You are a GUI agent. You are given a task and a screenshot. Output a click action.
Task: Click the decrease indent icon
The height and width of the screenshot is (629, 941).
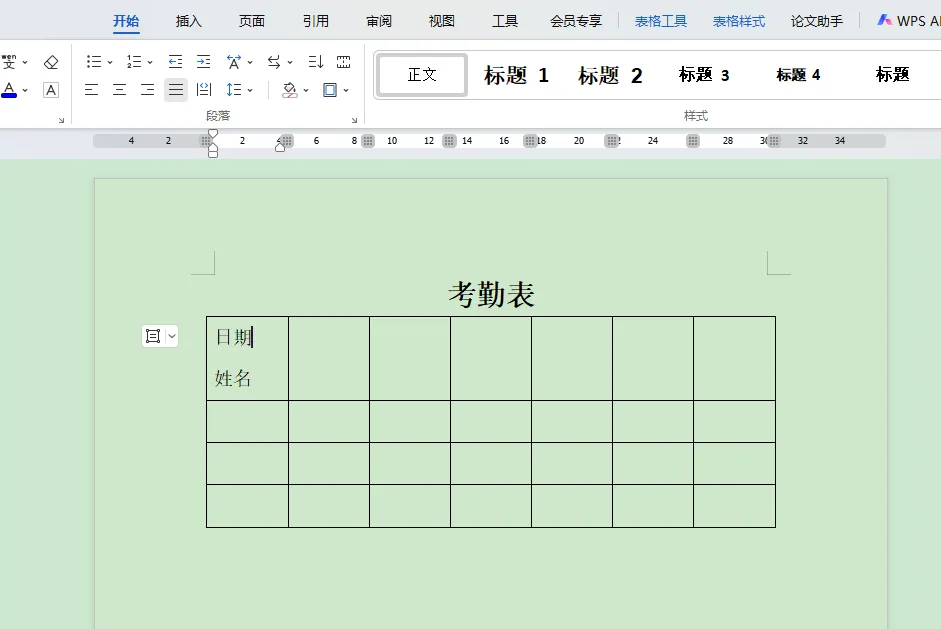(175, 62)
